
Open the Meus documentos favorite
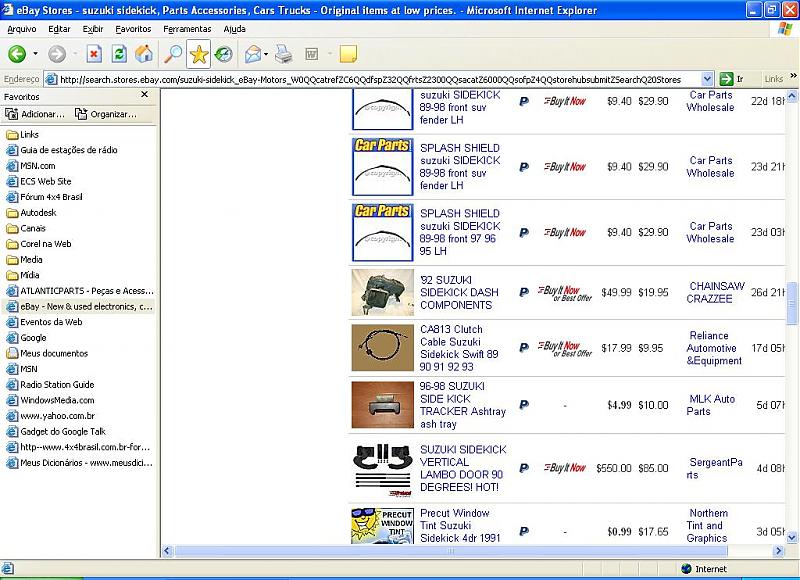pos(47,354)
